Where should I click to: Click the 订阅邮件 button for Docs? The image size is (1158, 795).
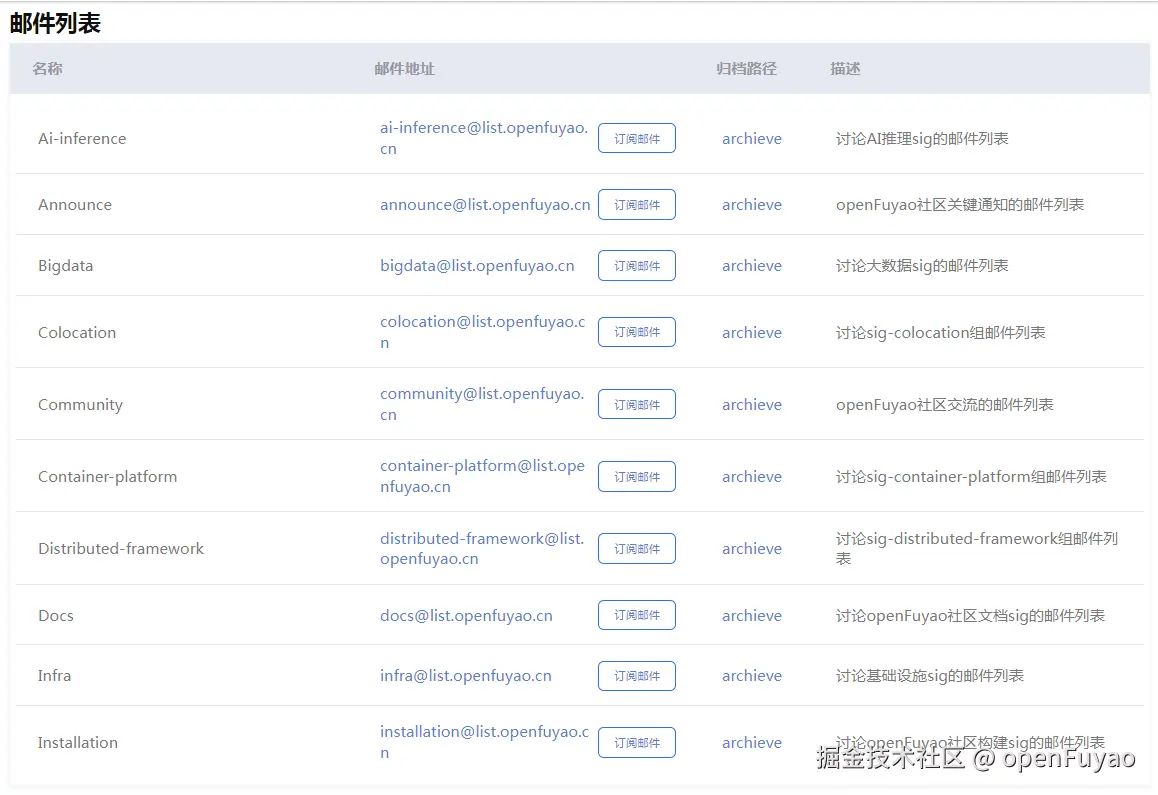click(636, 615)
